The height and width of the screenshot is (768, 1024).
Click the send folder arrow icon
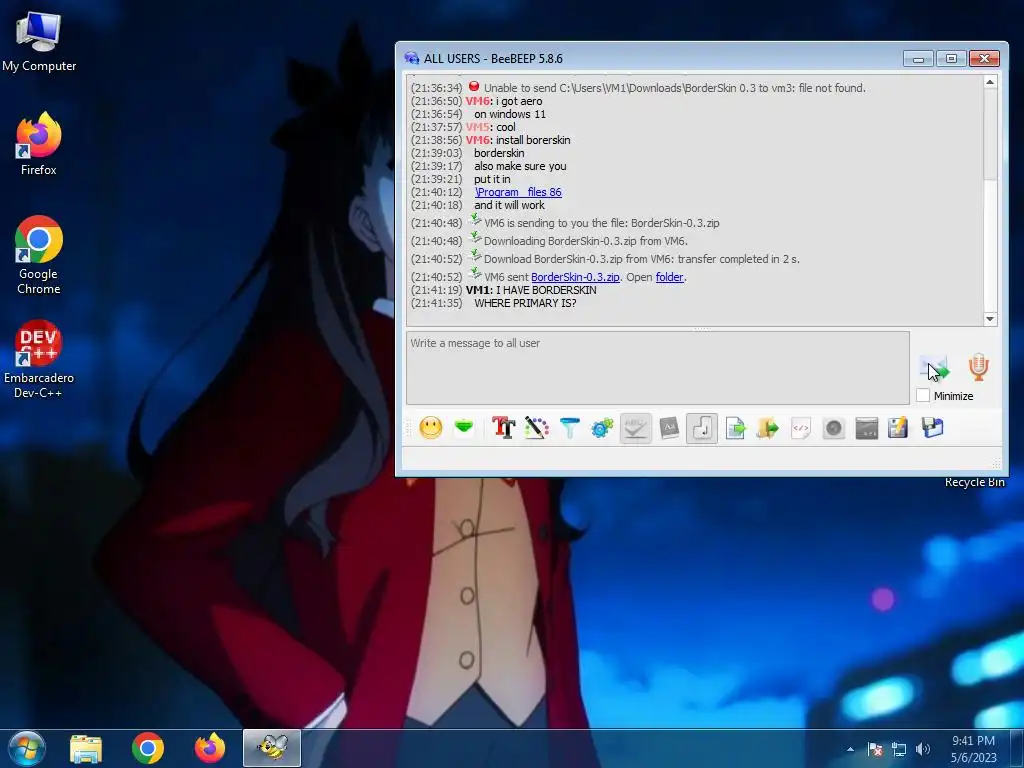768,428
